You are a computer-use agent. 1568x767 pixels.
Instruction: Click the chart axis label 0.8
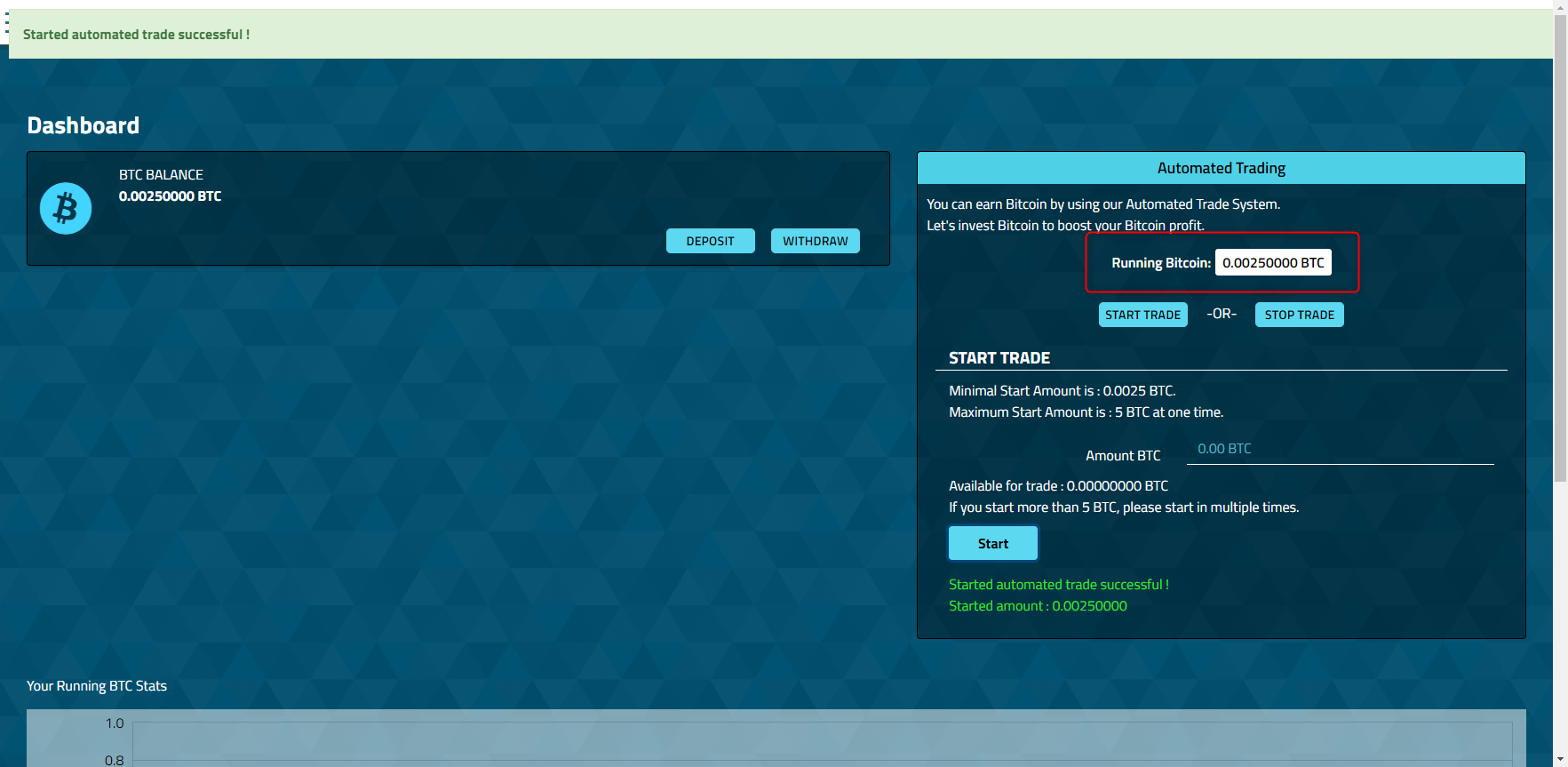[x=115, y=761]
